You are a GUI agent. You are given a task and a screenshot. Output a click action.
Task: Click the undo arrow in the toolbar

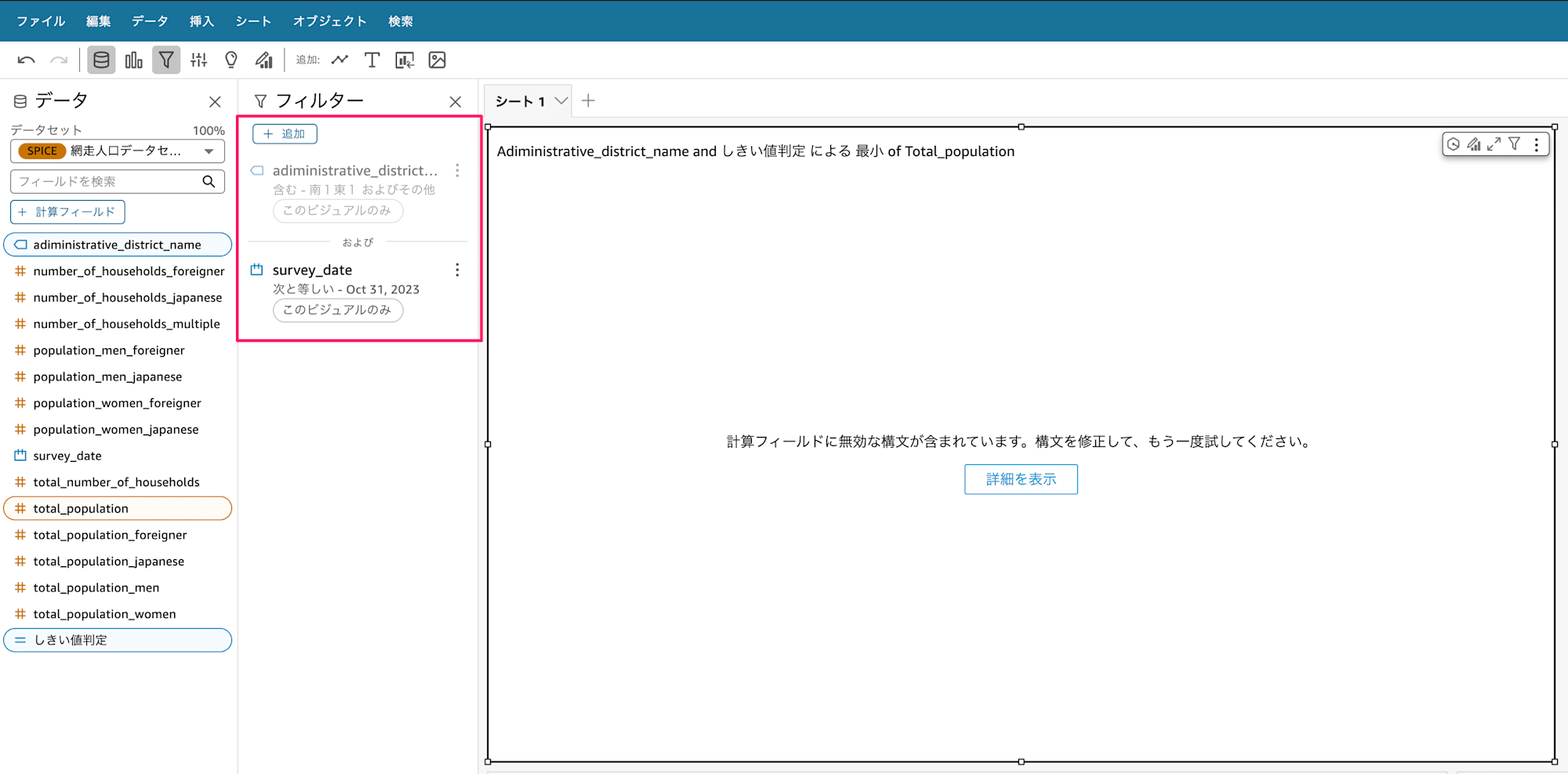pyautogui.click(x=26, y=60)
